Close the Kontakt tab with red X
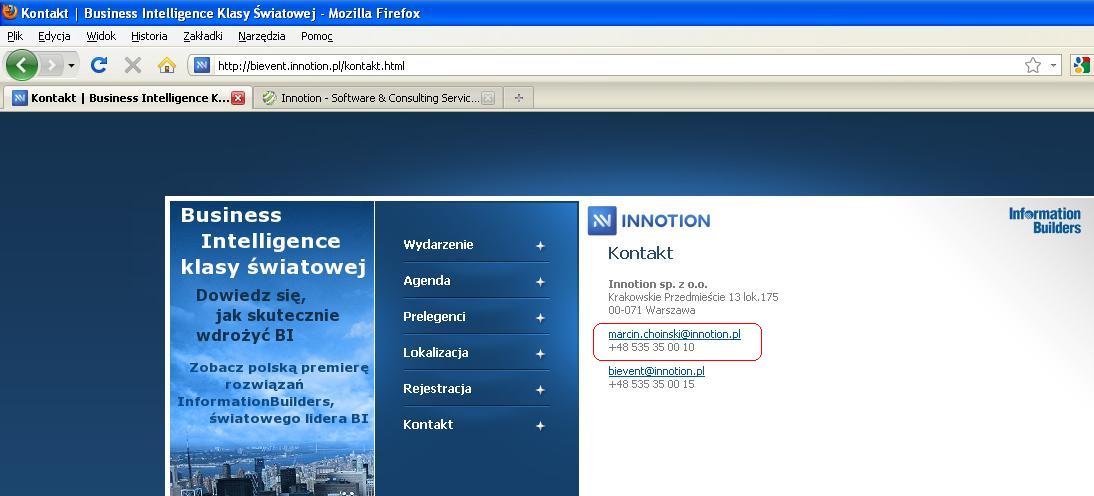Image resolution: width=1094 pixels, height=496 pixels. 238,98
